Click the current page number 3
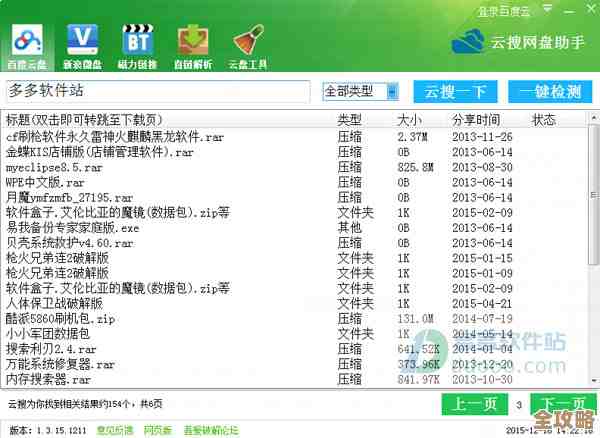The width and height of the screenshot is (600, 438). click(519, 405)
